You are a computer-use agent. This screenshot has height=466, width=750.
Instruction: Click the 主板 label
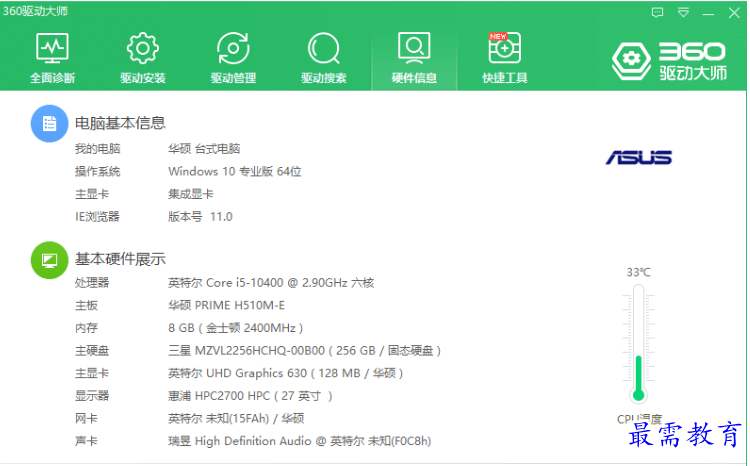click(86, 305)
